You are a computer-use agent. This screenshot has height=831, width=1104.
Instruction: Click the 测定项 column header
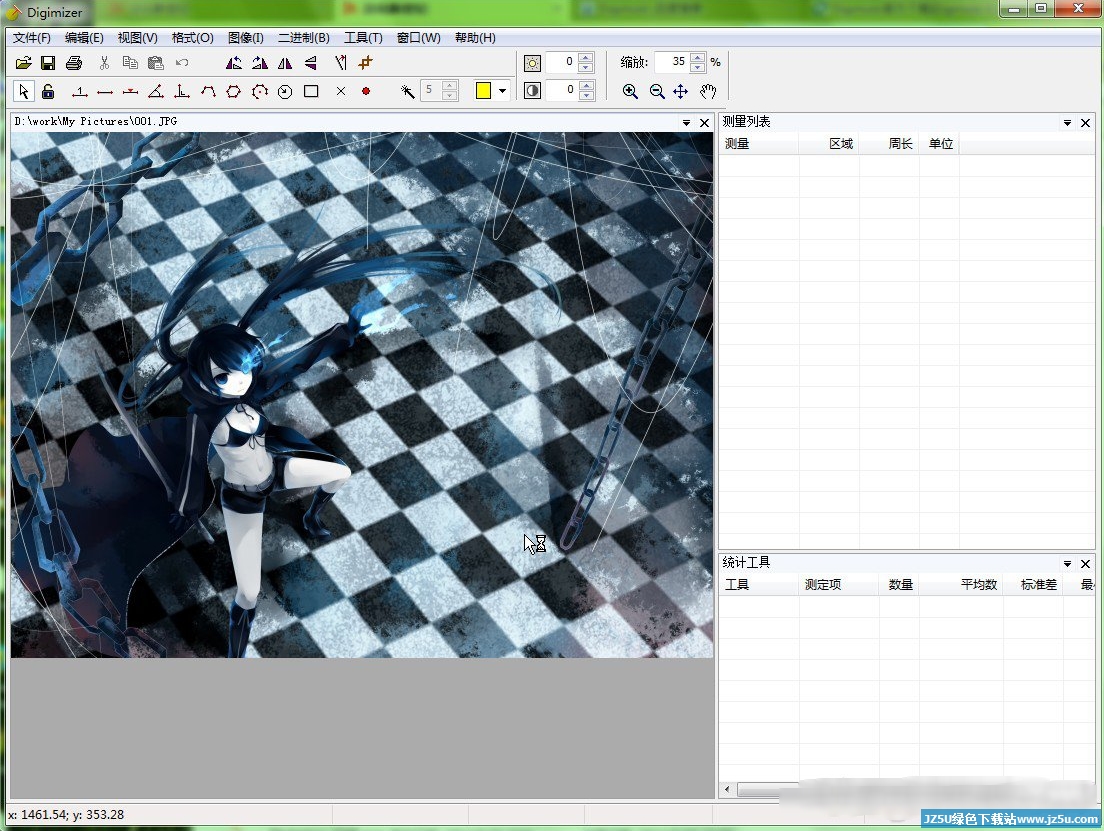(x=839, y=585)
